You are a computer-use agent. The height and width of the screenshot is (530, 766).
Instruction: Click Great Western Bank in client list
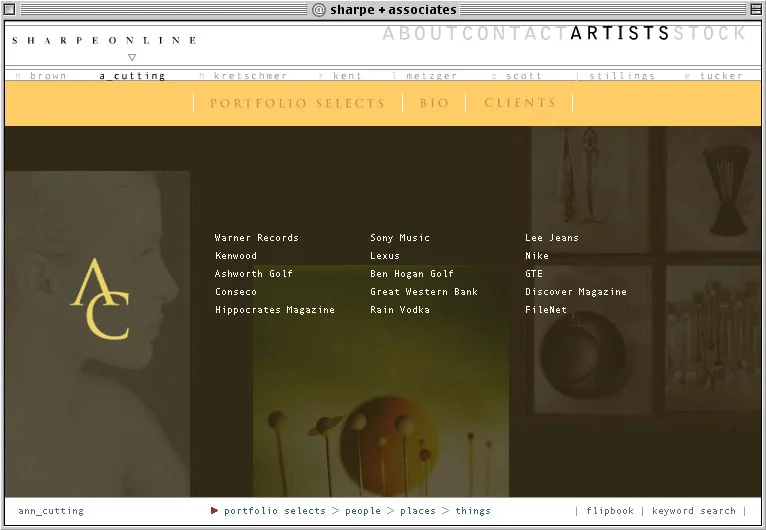pos(424,292)
